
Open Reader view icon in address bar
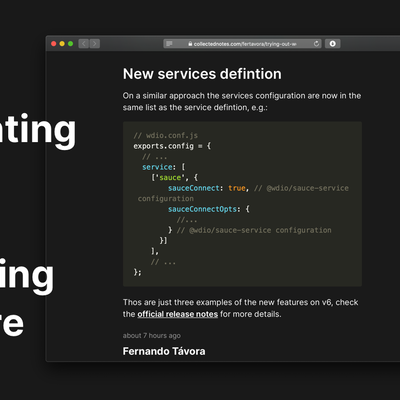coord(169,44)
